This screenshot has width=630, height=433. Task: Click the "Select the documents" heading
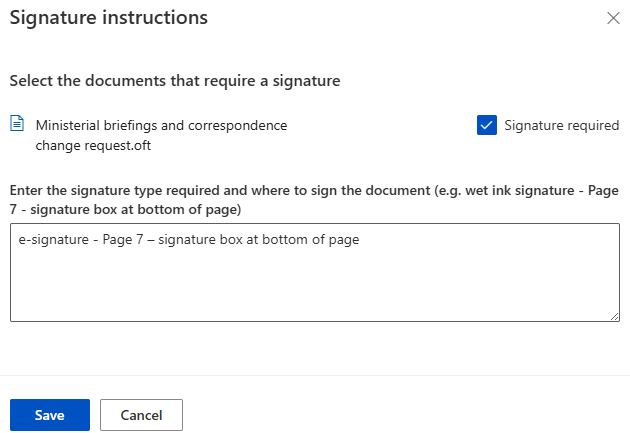coord(175,81)
